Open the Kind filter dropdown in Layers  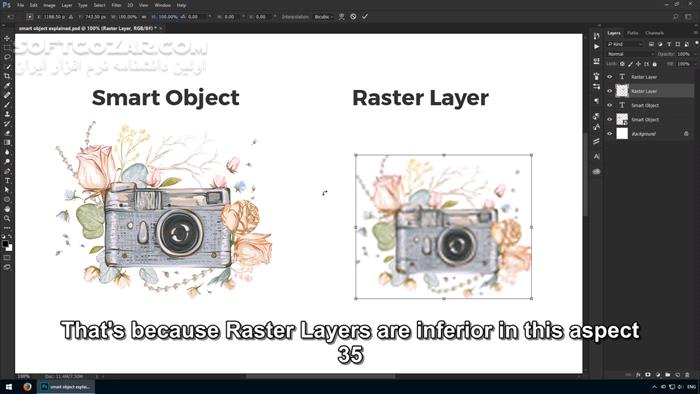(x=625, y=44)
